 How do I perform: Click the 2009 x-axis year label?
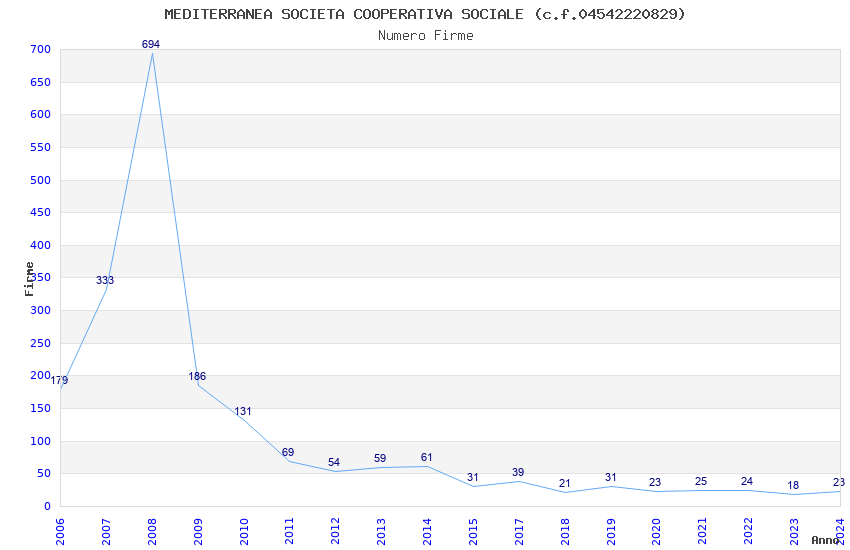(198, 532)
